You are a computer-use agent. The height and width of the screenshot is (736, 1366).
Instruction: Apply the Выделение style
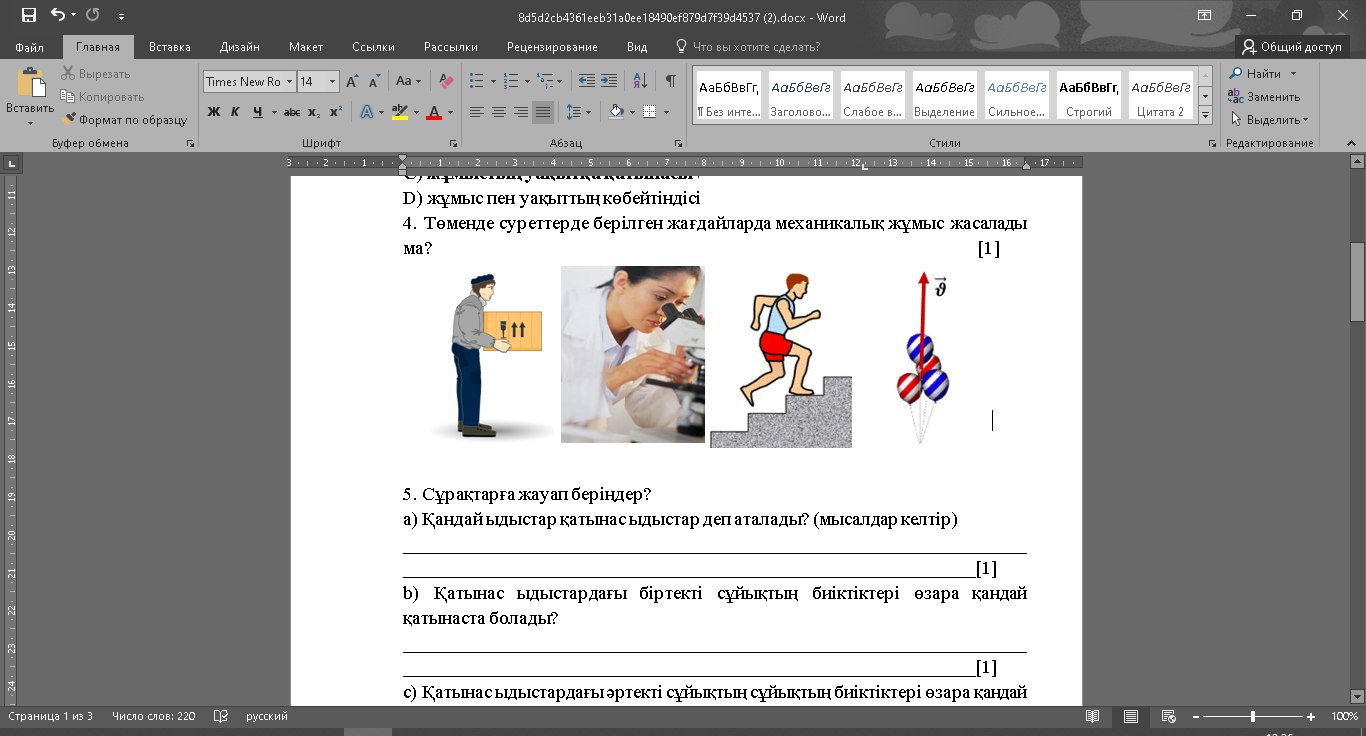point(945,96)
